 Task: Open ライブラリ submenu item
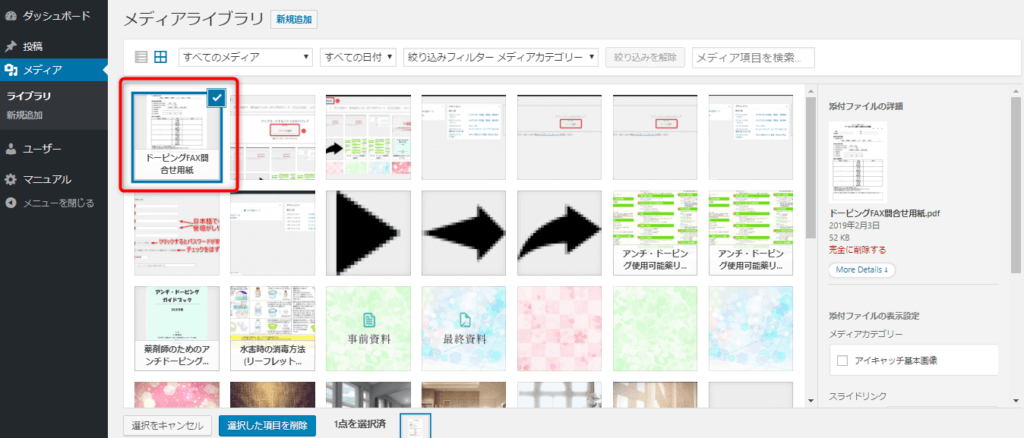coord(29,96)
